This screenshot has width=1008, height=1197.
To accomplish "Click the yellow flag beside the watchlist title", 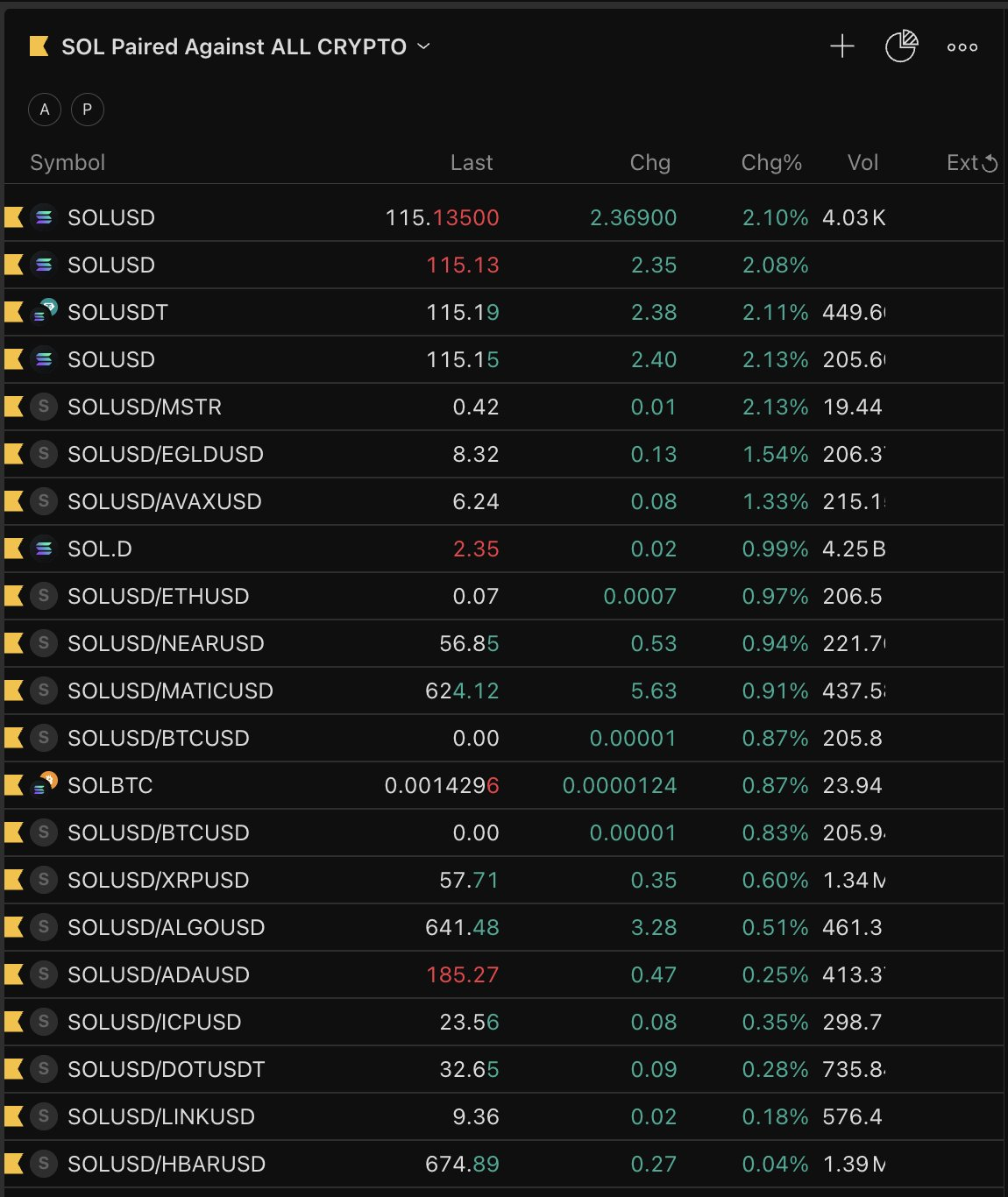I will click(39, 46).
